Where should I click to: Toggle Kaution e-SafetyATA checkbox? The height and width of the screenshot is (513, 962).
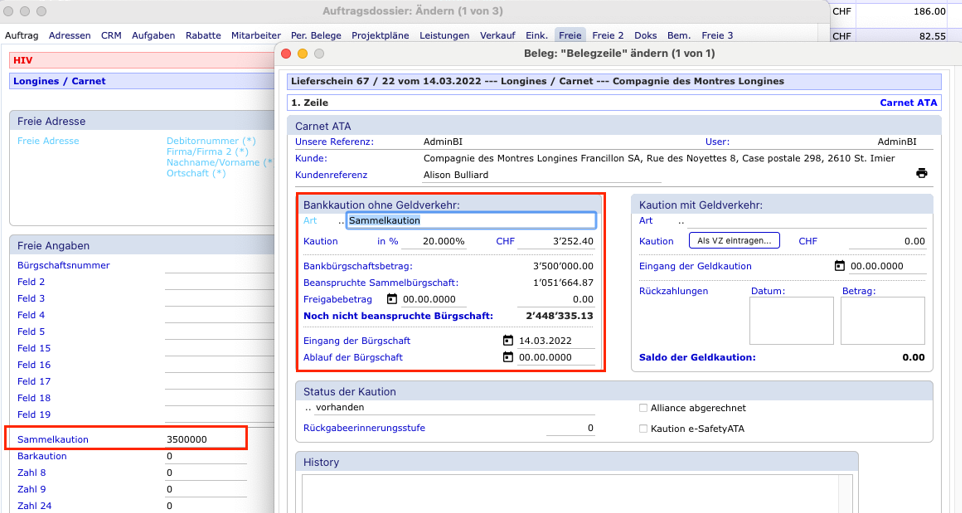pyautogui.click(x=643, y=428)
